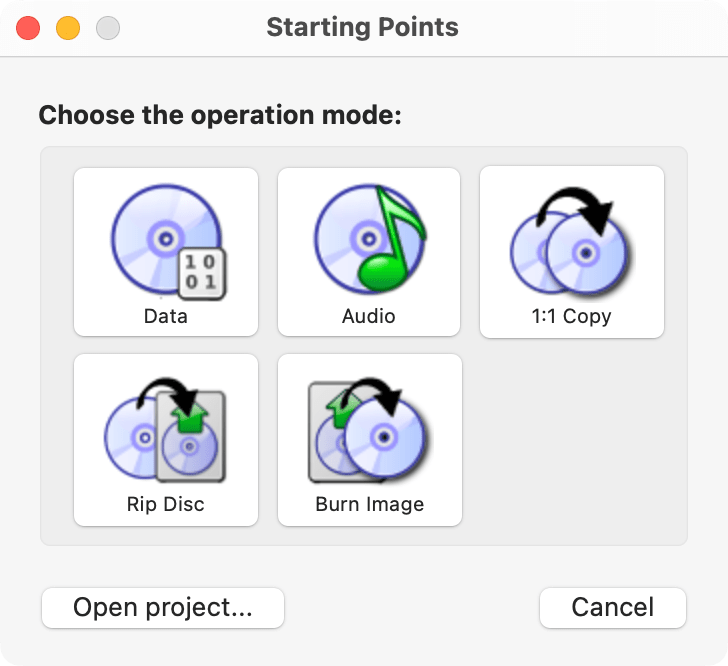
Task: Close the Starting Points window
Action: pos(28,28)
